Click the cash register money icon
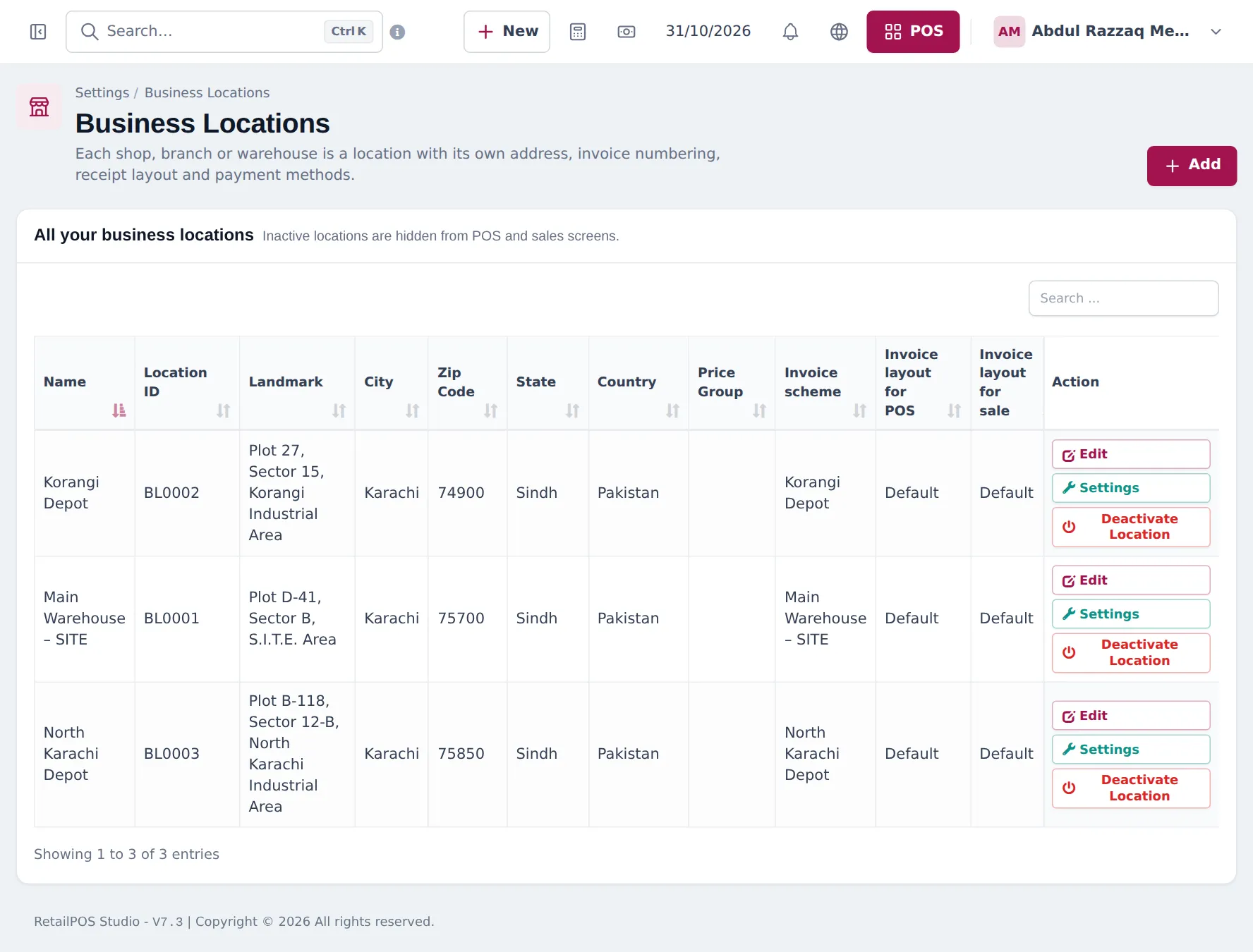Viewport: 1253px width, 952px height. tap(626, 32)
